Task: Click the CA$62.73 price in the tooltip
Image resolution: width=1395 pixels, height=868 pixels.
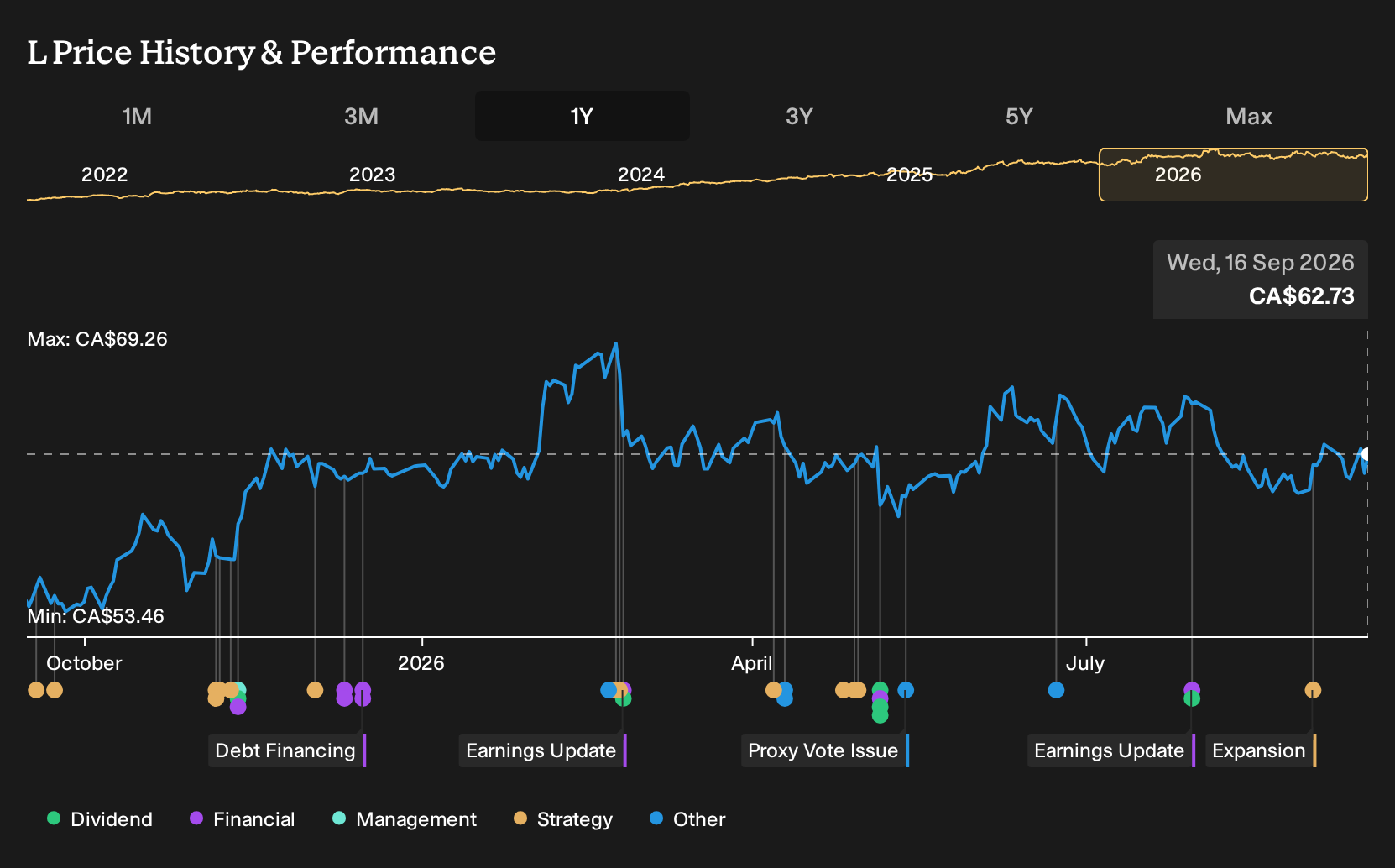Action: 1301,296
